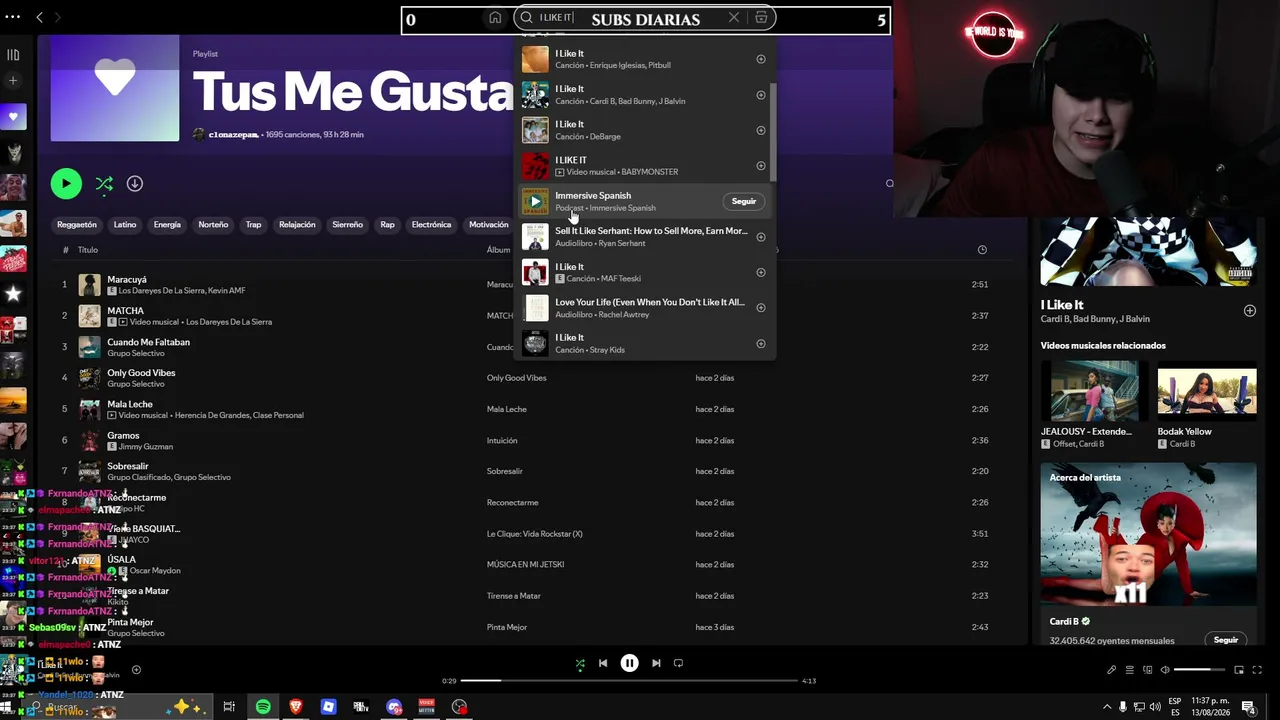Select the Trap filter chip

[x=254, y=225]
